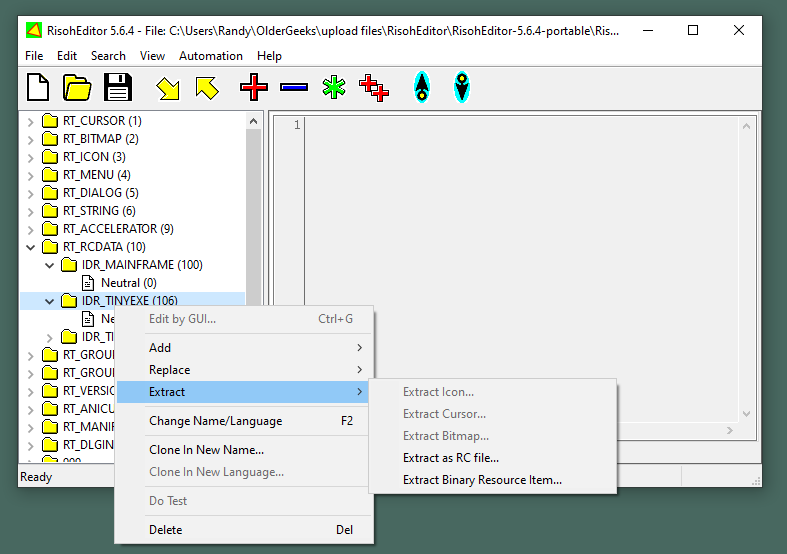Click the IDR_MAINFRAME (100) folder icon

tap(69, 265)
